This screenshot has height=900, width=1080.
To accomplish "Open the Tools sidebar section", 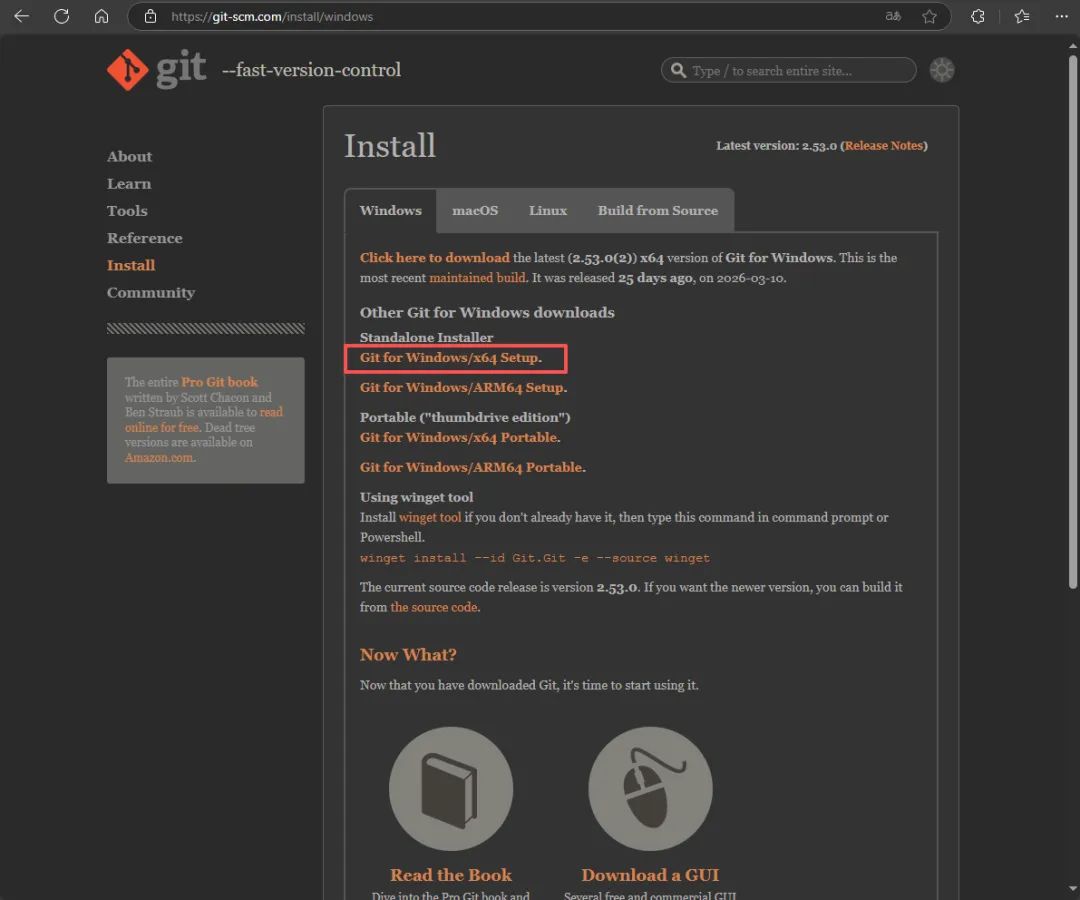I will tap(127, 211).
